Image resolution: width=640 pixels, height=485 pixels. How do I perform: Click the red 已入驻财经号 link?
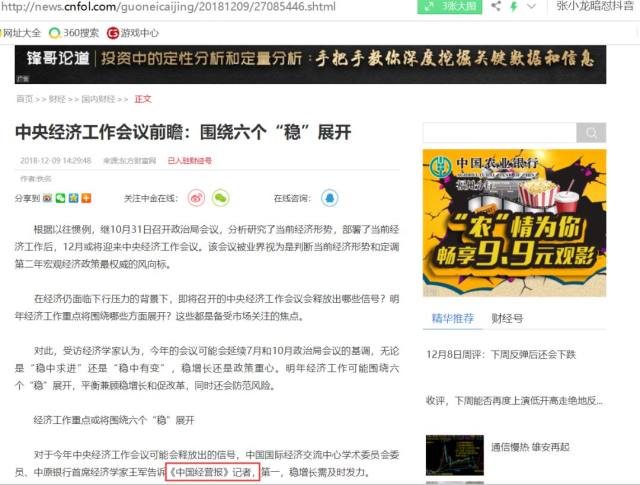click(x=189, y=160)
